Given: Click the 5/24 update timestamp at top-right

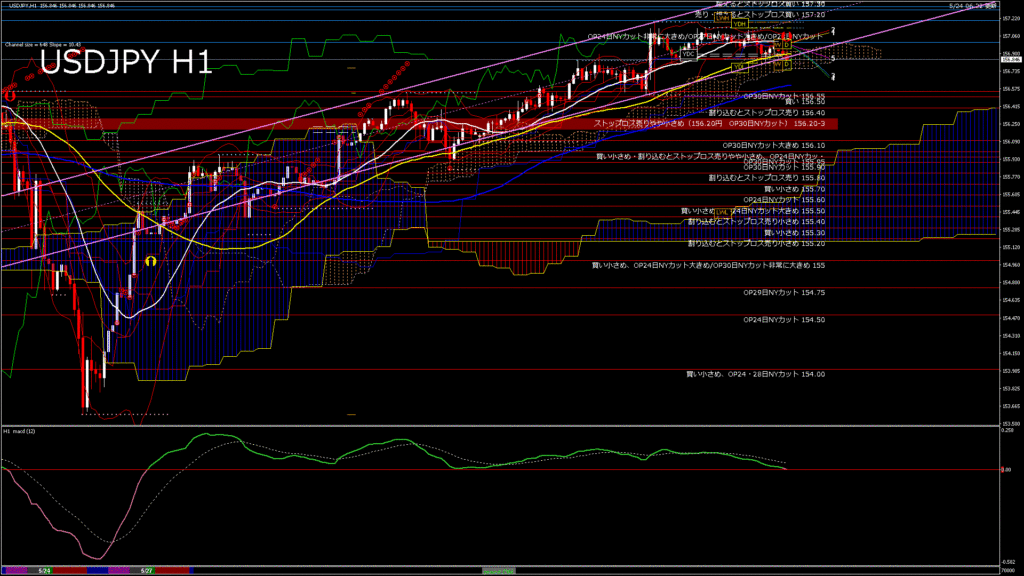Looking at the screenshot, I should [973, 5].
